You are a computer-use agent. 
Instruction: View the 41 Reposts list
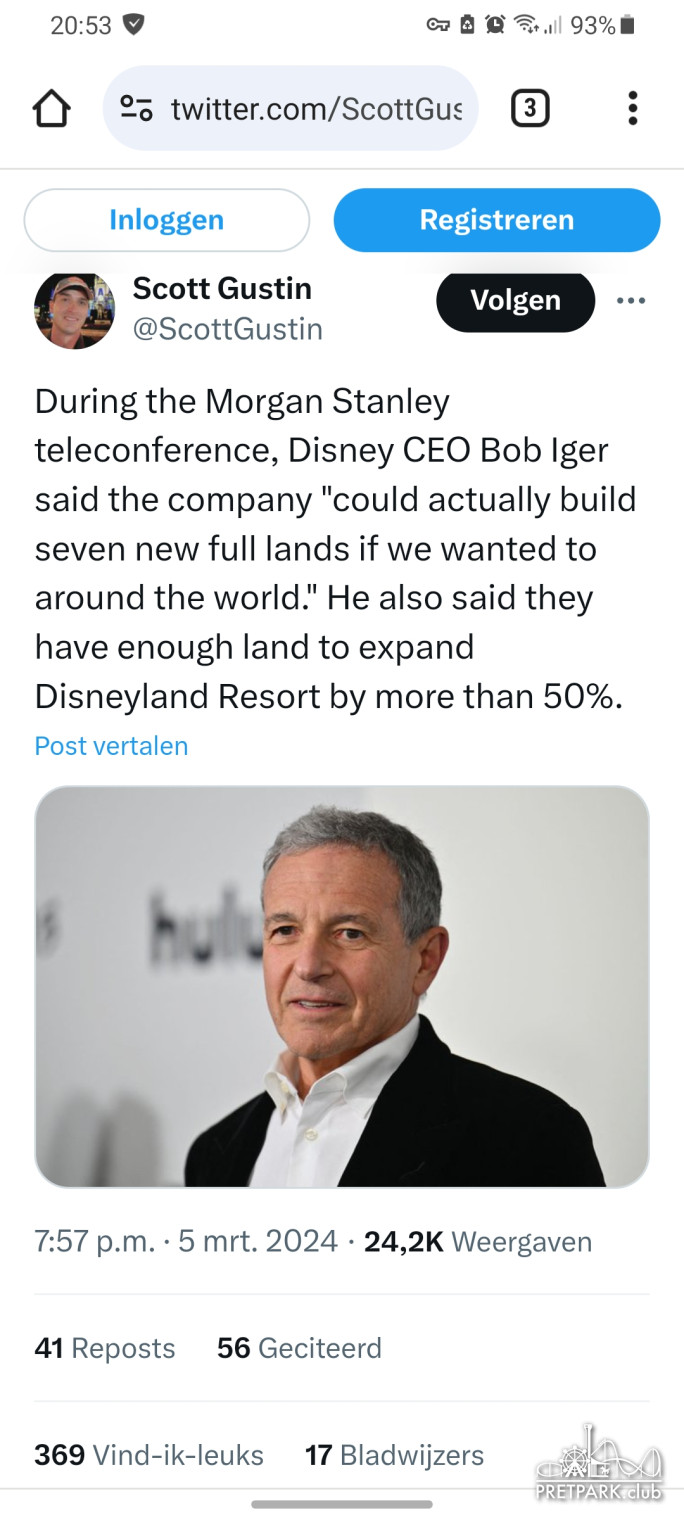[105, 1348]
